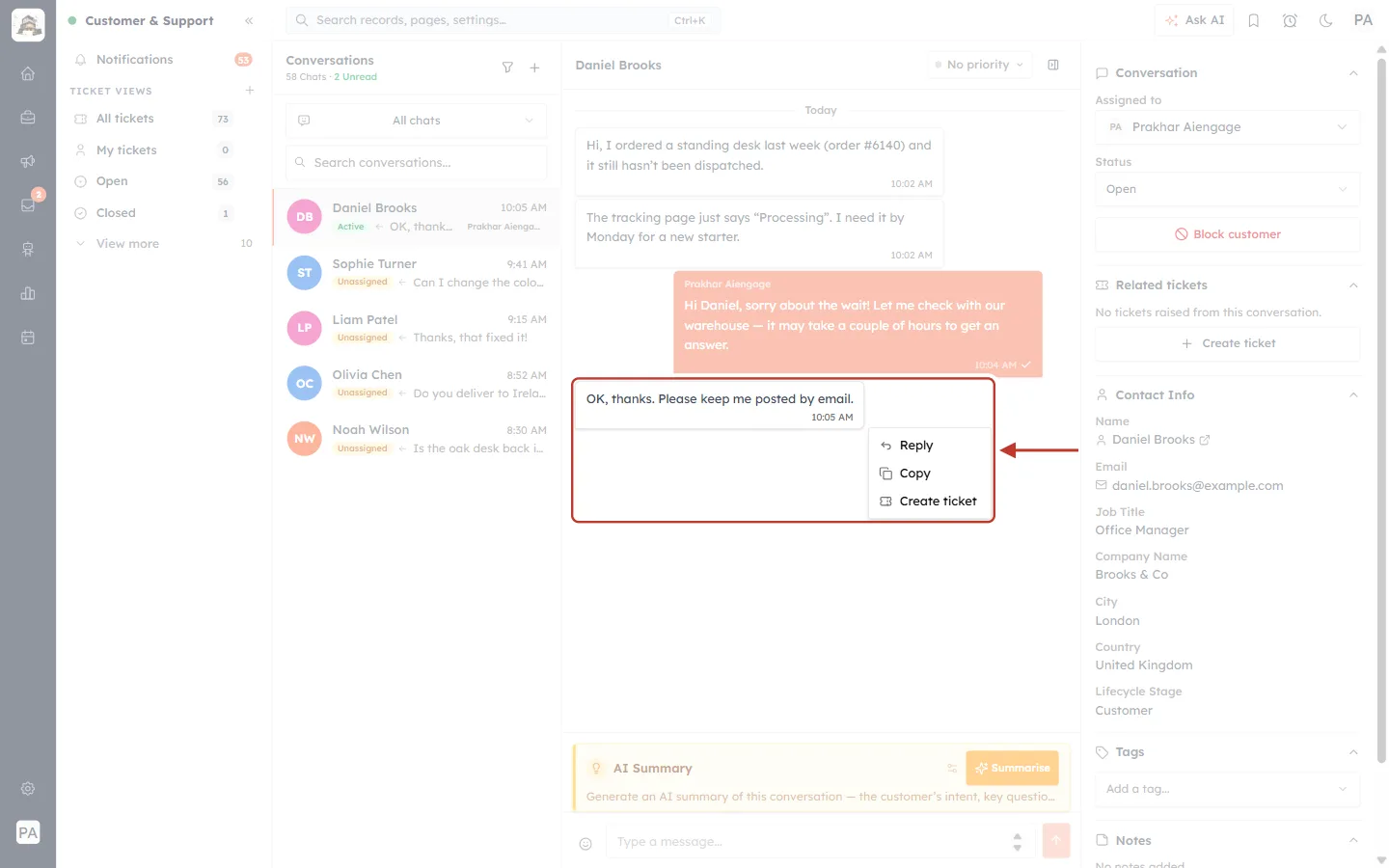Open Sophie Turner conversation
1389x868 pixels.
[x=417, y=273]
